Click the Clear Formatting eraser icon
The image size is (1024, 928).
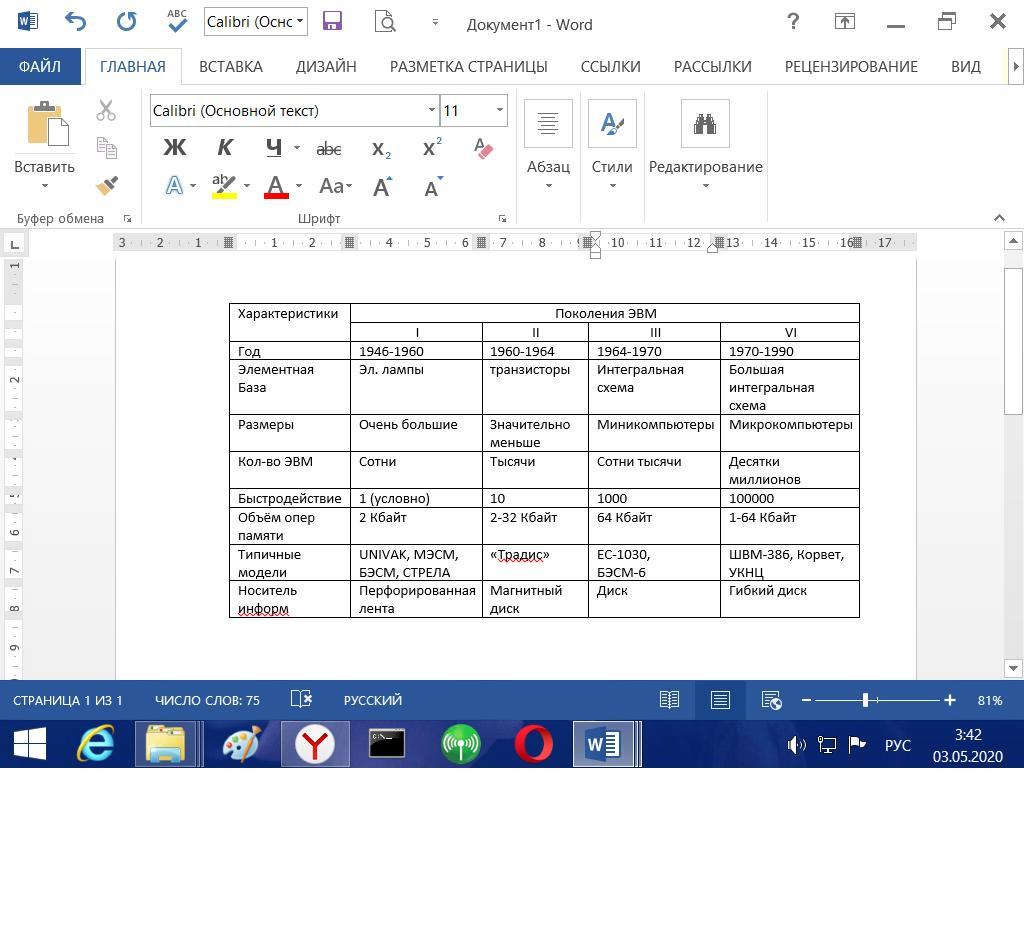coord(483,148)
